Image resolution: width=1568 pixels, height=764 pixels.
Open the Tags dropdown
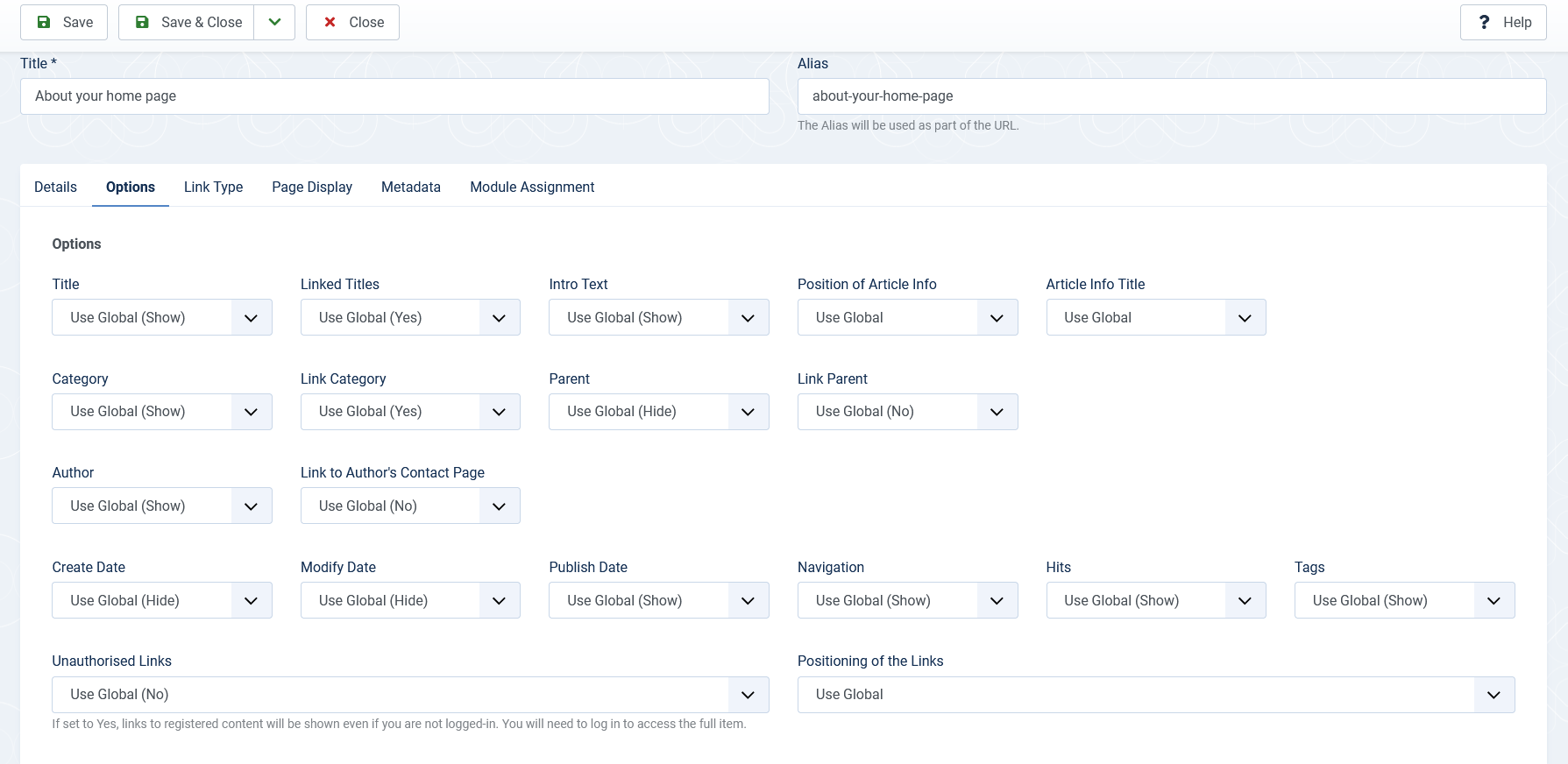point(1404,600)
